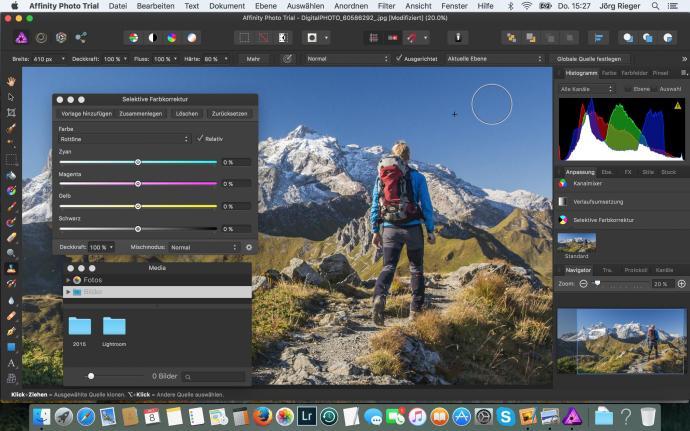Image resolution: width=690 pixels, height=431 pixels.
Task: Open the Rottöne color dropdown
Action: [x=124, y=139]
